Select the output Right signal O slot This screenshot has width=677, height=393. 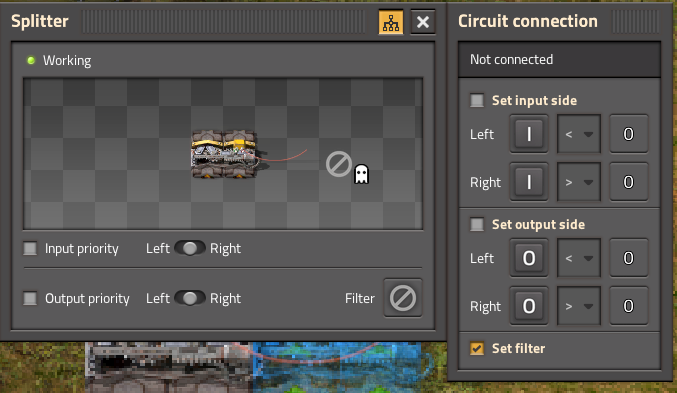pyautogui.click(x=529, y=306)
